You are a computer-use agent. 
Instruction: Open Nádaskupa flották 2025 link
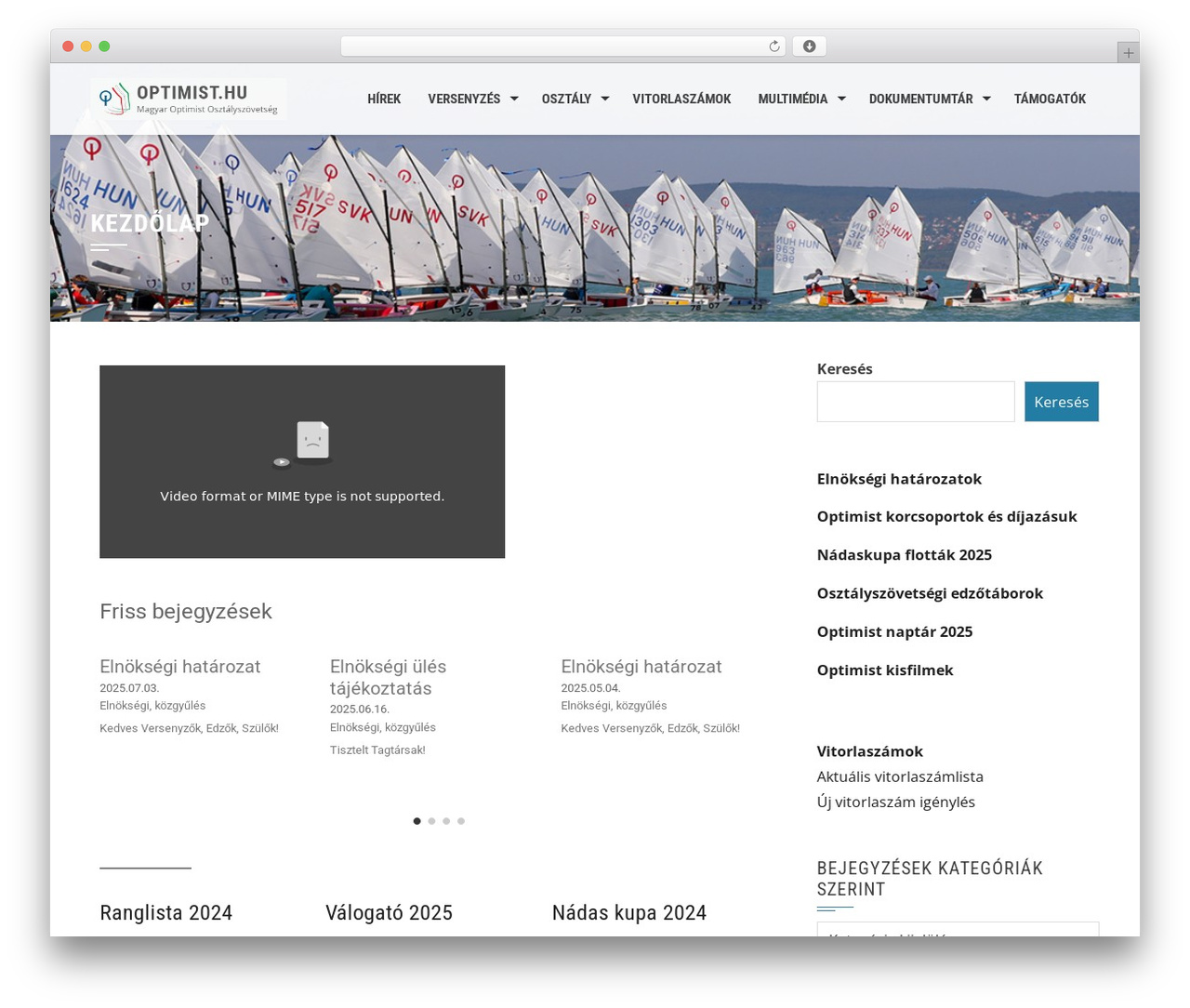[905, 555]
